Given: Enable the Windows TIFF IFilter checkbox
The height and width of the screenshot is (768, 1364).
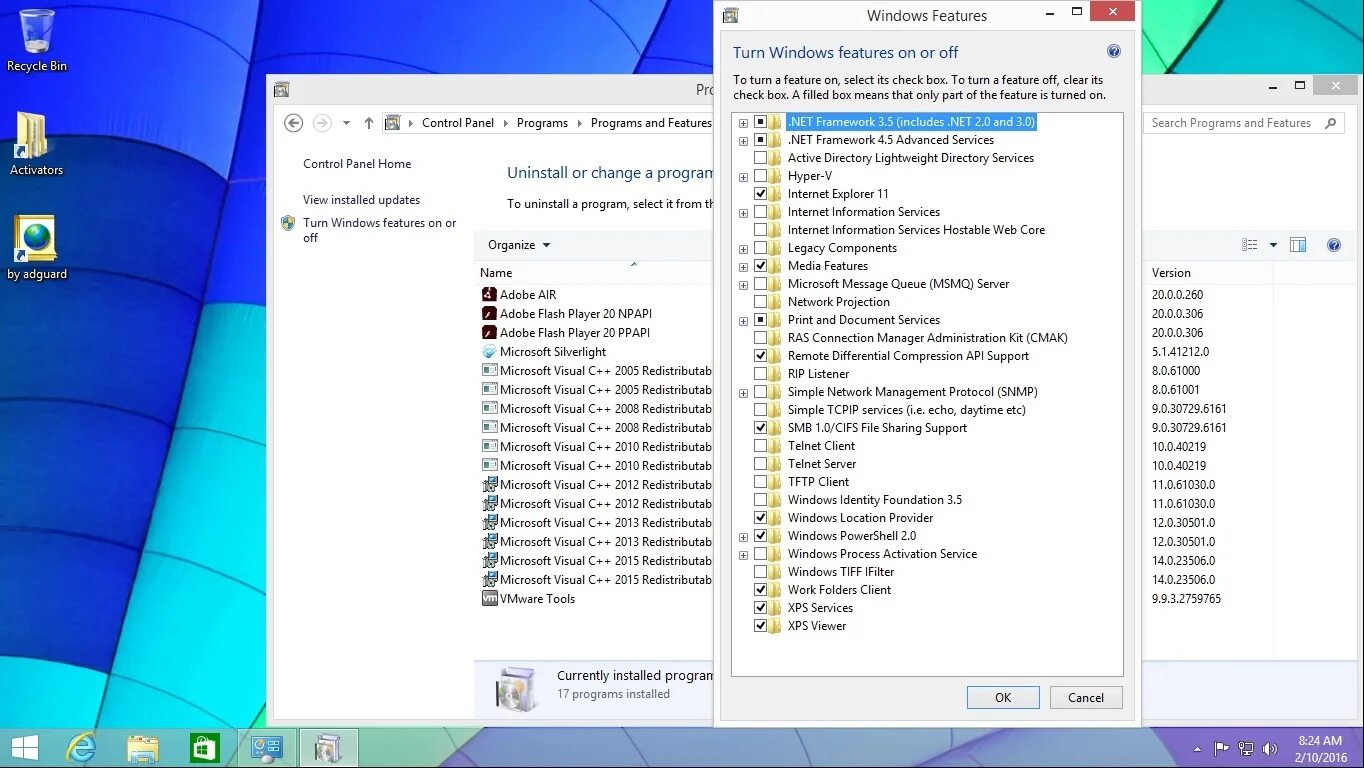Looking at the screenshot, I should click(761, 572).
